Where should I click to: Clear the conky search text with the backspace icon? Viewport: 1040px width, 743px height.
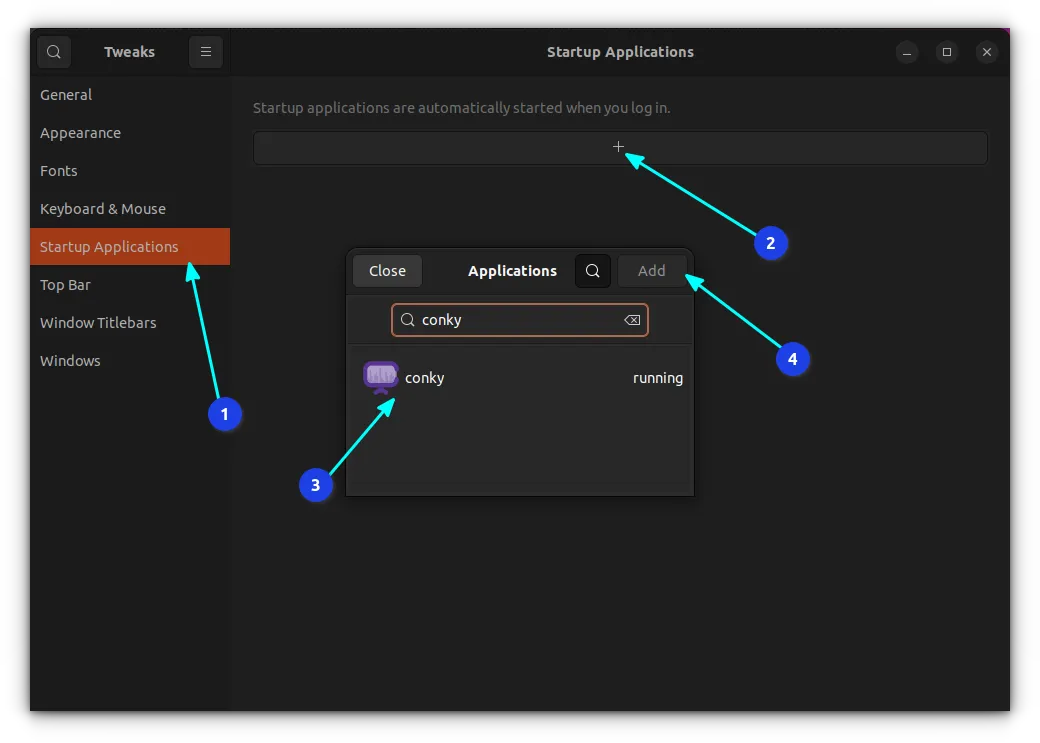(x=631, y=319)
